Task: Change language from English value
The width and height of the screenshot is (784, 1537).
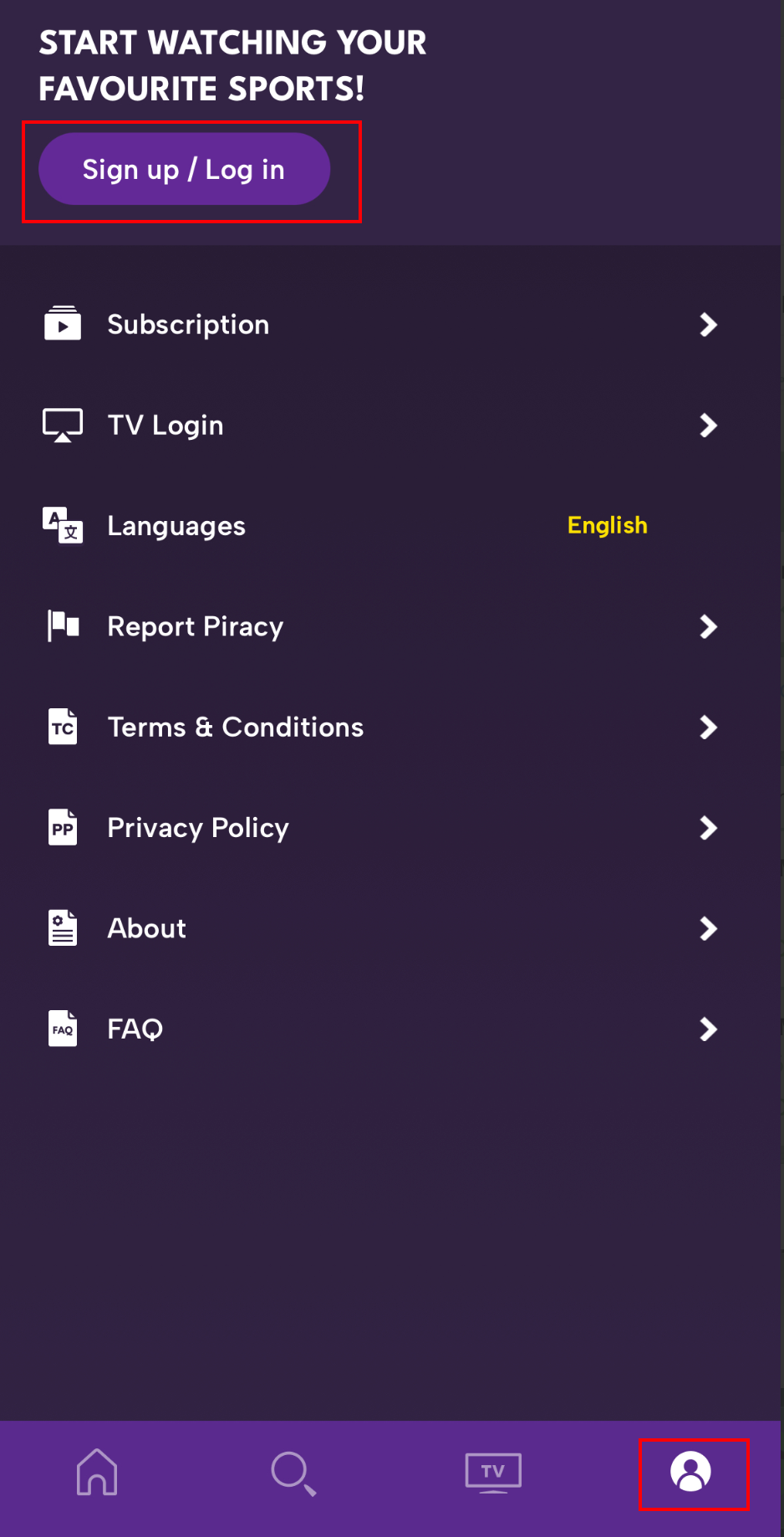Action: (x=608, y=525)
